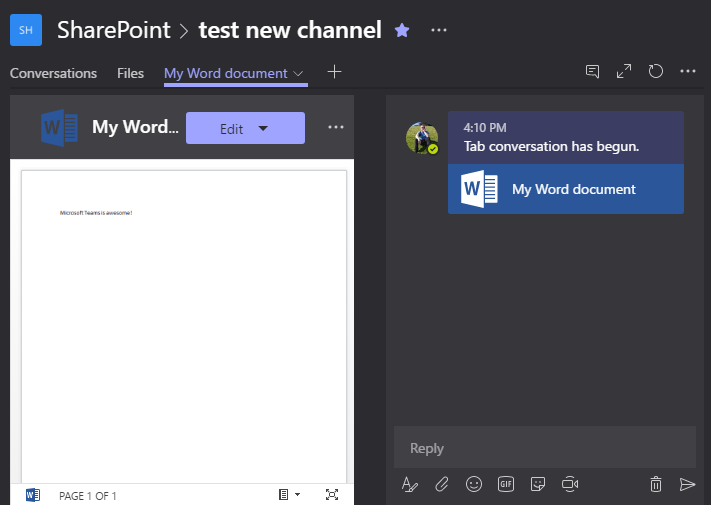Screen dimensions: 711x505
Task: Toggle the favorite star for this channel
Action: [402, 30]
